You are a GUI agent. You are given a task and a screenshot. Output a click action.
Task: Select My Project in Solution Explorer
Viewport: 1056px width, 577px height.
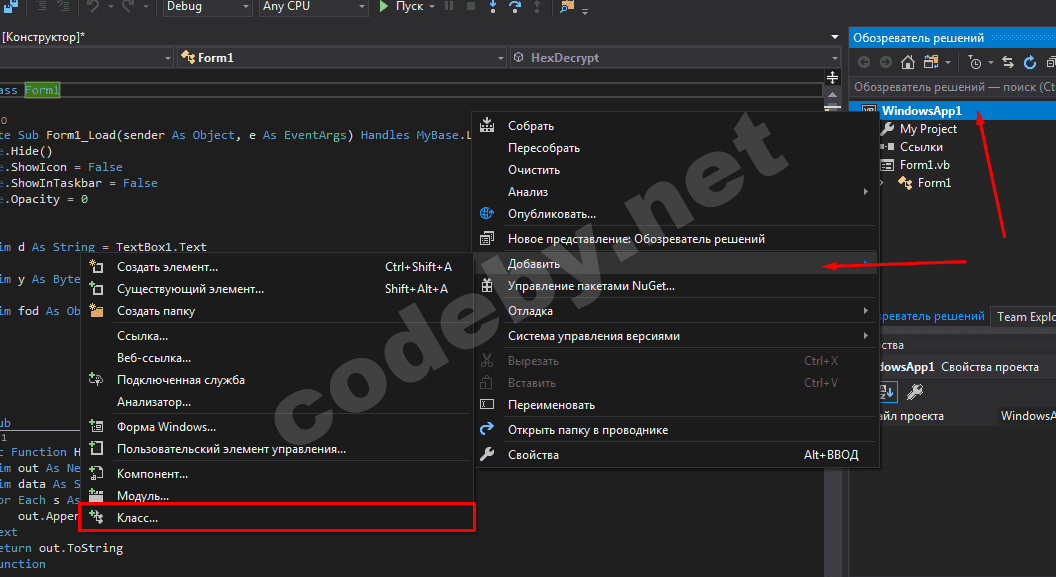coord(928,129)
